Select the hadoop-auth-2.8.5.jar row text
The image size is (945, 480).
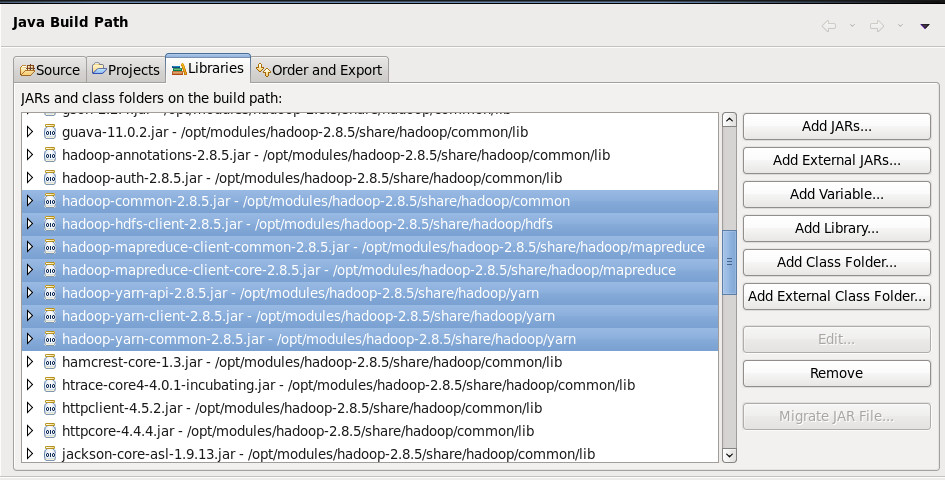(x=312, y=178)
